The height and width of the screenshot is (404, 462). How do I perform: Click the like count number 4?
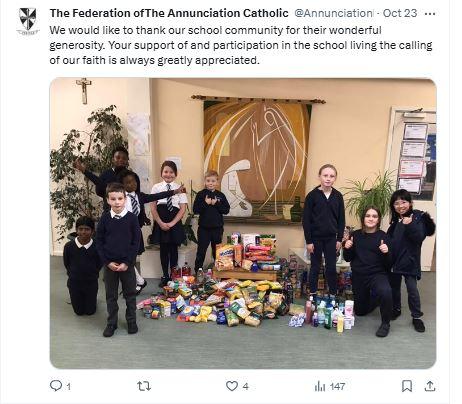pos(245,386)
